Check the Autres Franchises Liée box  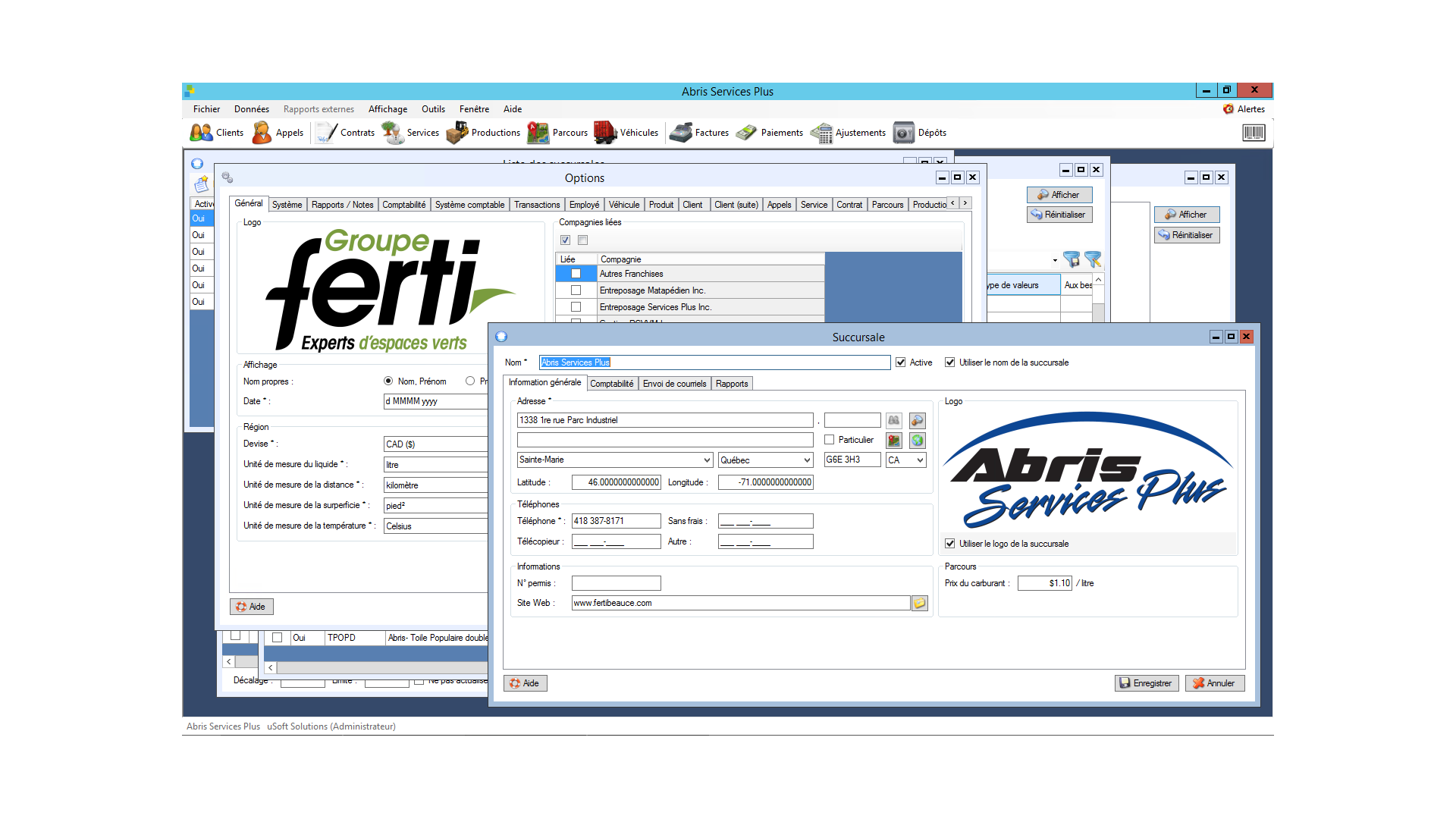click(x=576, y=274)
